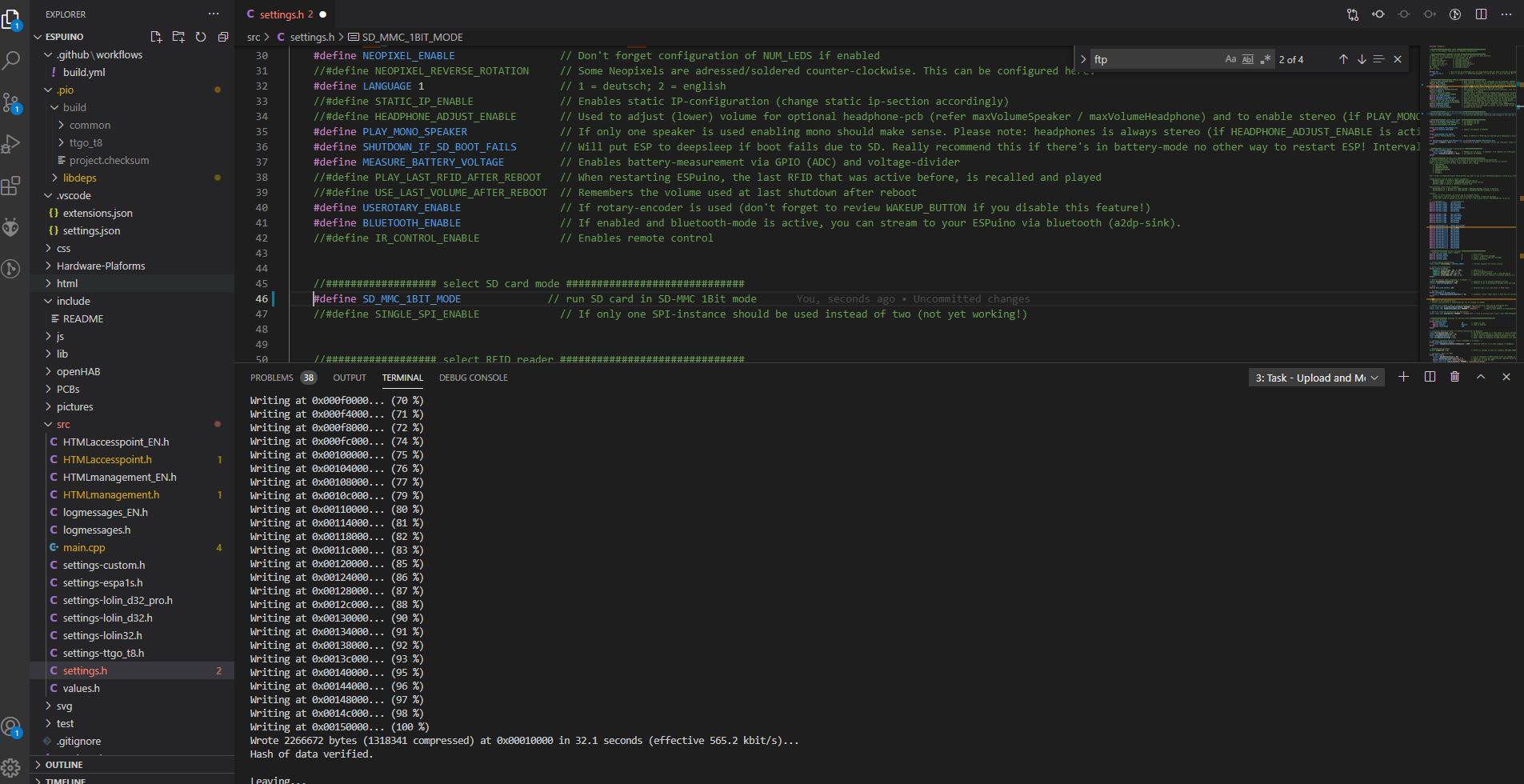Type in the find input field
This screenshot has width=1524, height=784.
(1155, 59)
